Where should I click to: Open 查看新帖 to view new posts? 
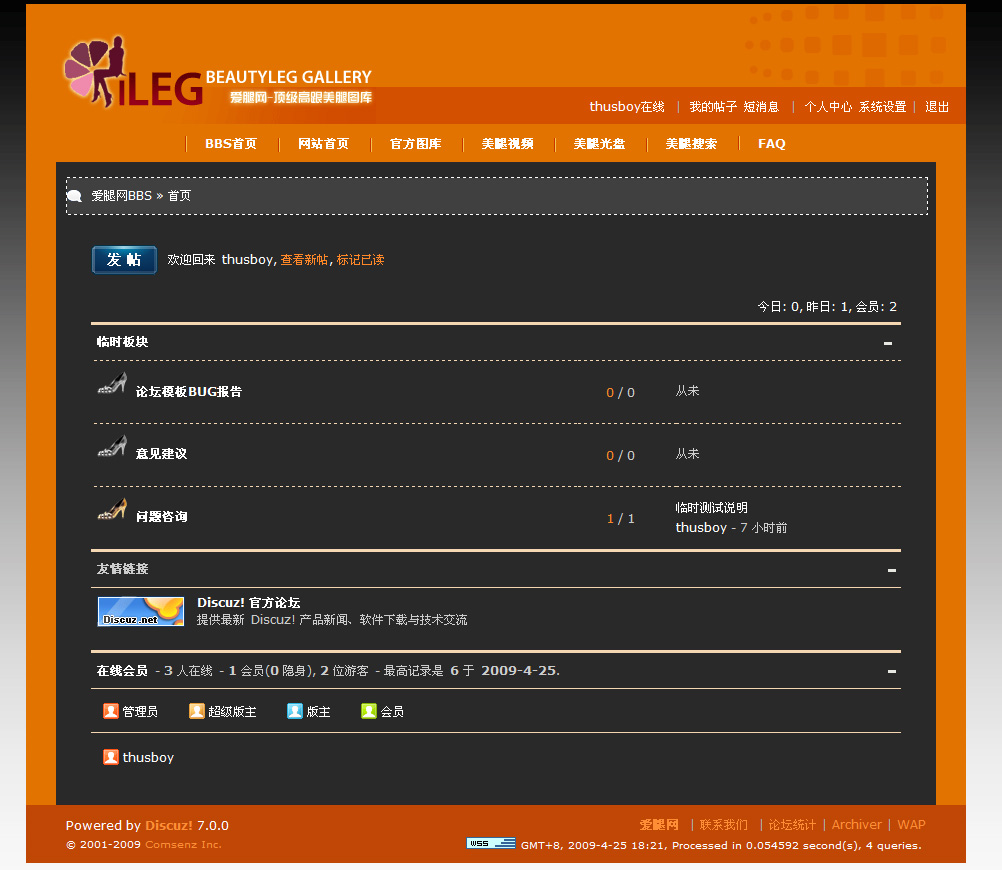[304, 259]
